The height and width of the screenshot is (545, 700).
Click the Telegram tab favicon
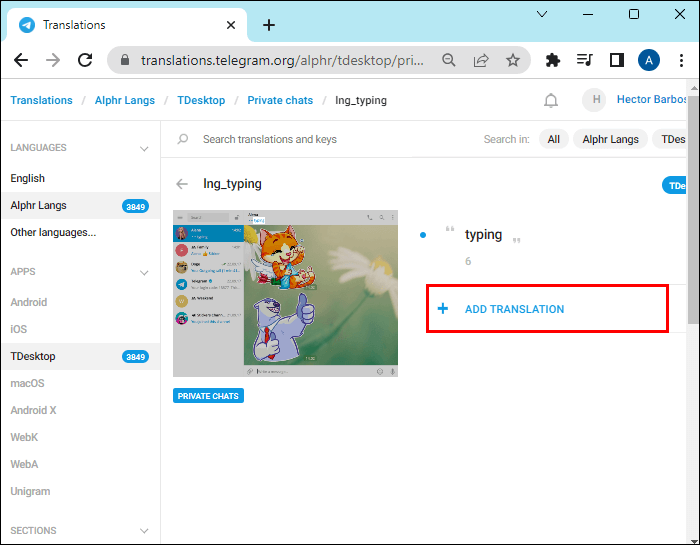click(27, 25)
